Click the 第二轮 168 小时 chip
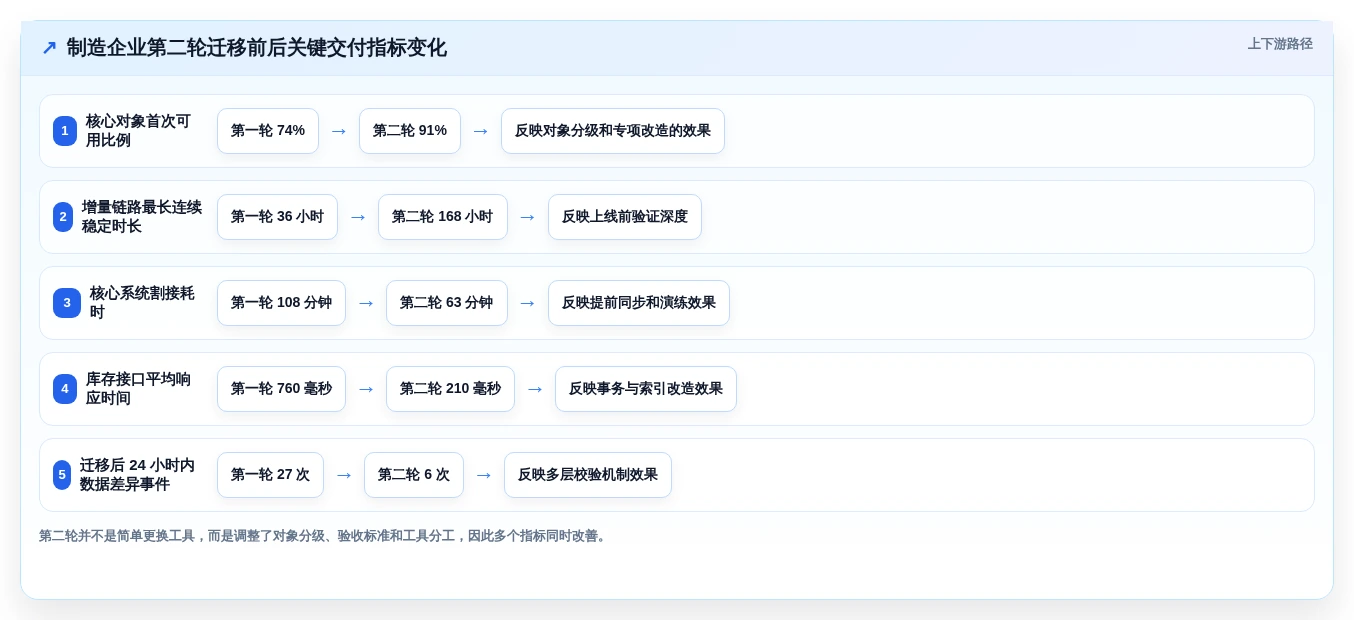The width and height of the screenshot is (1354, 620). 443,217
